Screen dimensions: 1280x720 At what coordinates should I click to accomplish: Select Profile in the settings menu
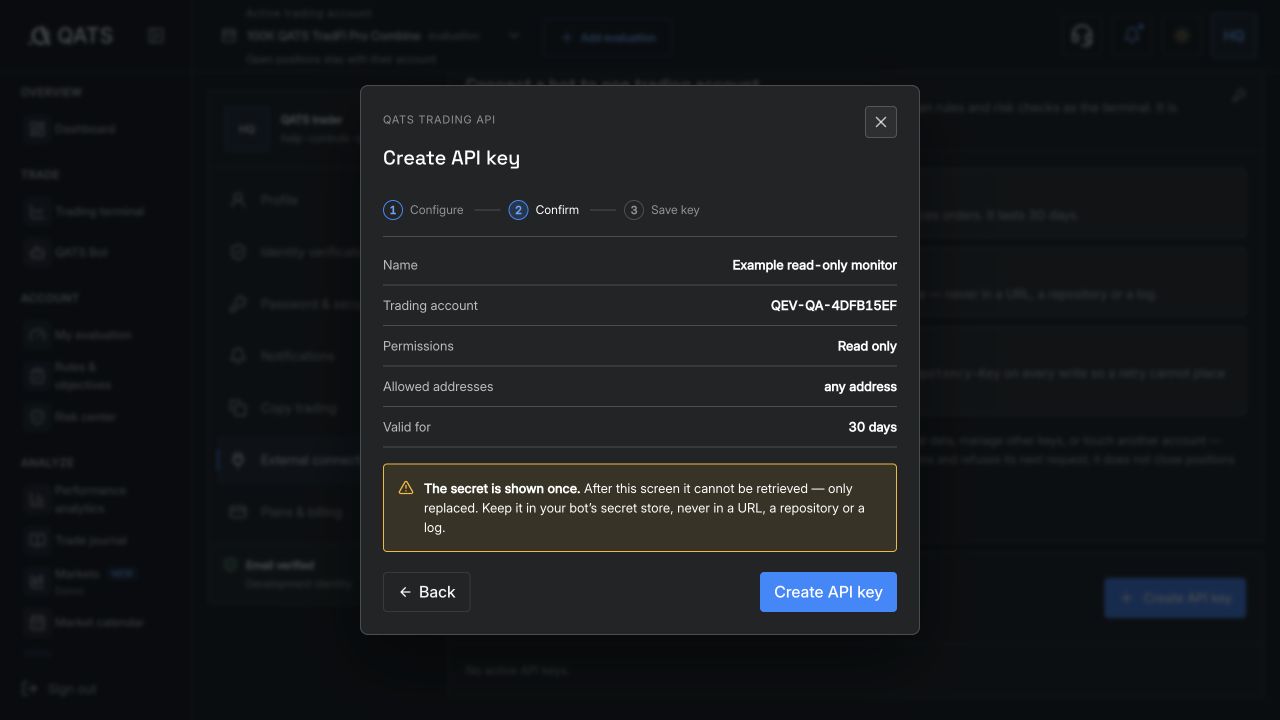tap(289, 200)
